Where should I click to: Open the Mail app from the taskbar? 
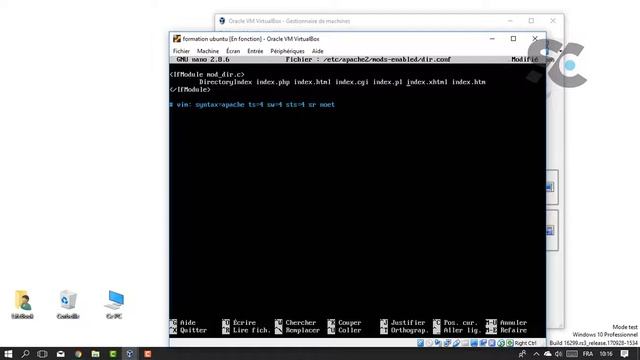point(60,354)
